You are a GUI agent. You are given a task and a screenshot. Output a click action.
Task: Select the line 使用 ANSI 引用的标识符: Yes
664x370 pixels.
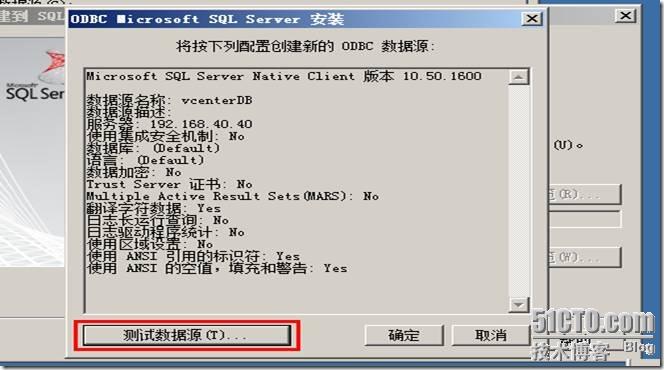tap(193, 256)
